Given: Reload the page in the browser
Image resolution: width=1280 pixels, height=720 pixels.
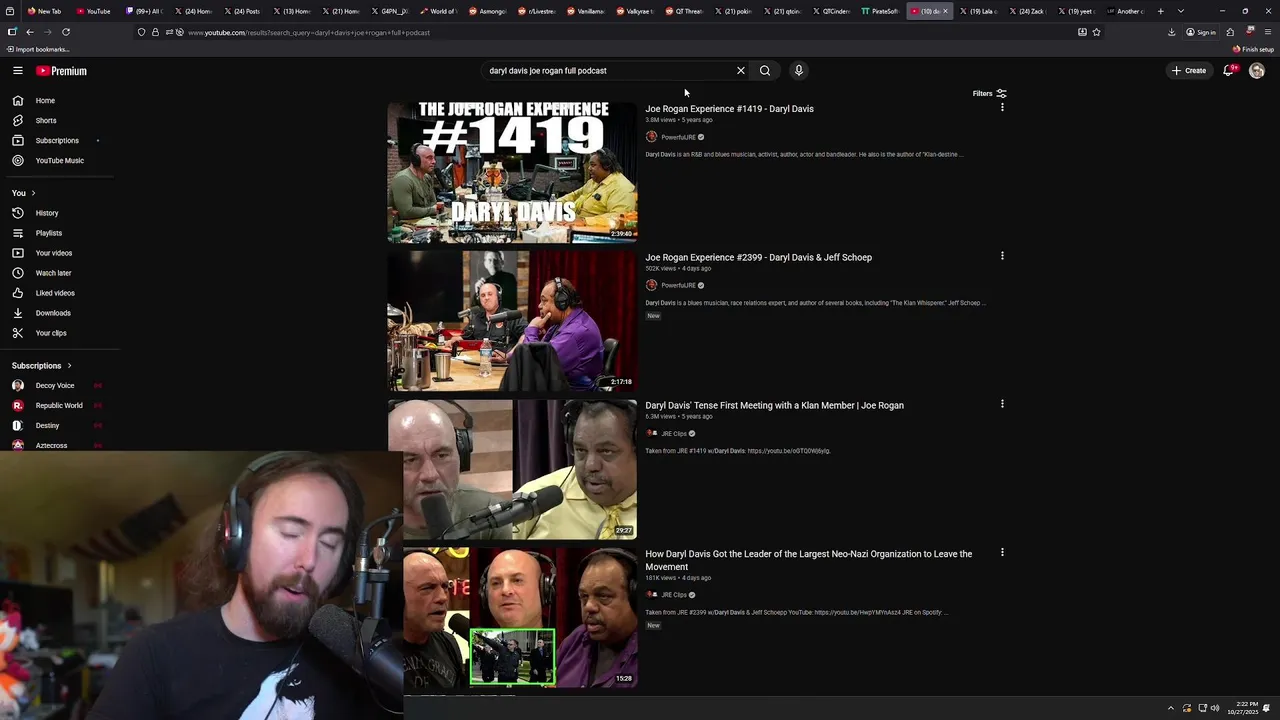Looking at the screenshot, I should tap(66, 32).
